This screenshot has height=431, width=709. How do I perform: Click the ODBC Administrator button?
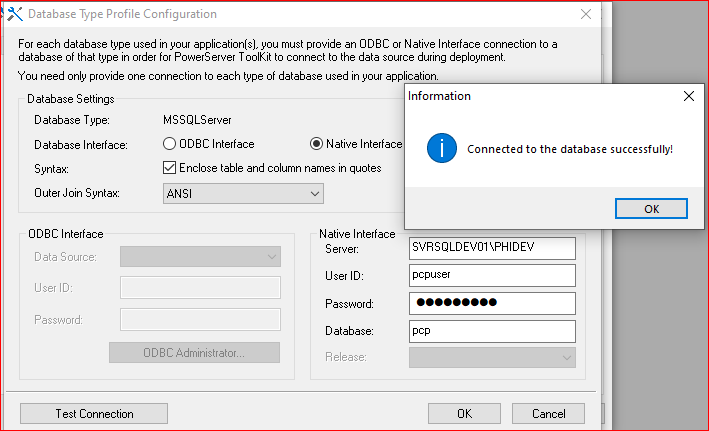(x=194, y=352)
